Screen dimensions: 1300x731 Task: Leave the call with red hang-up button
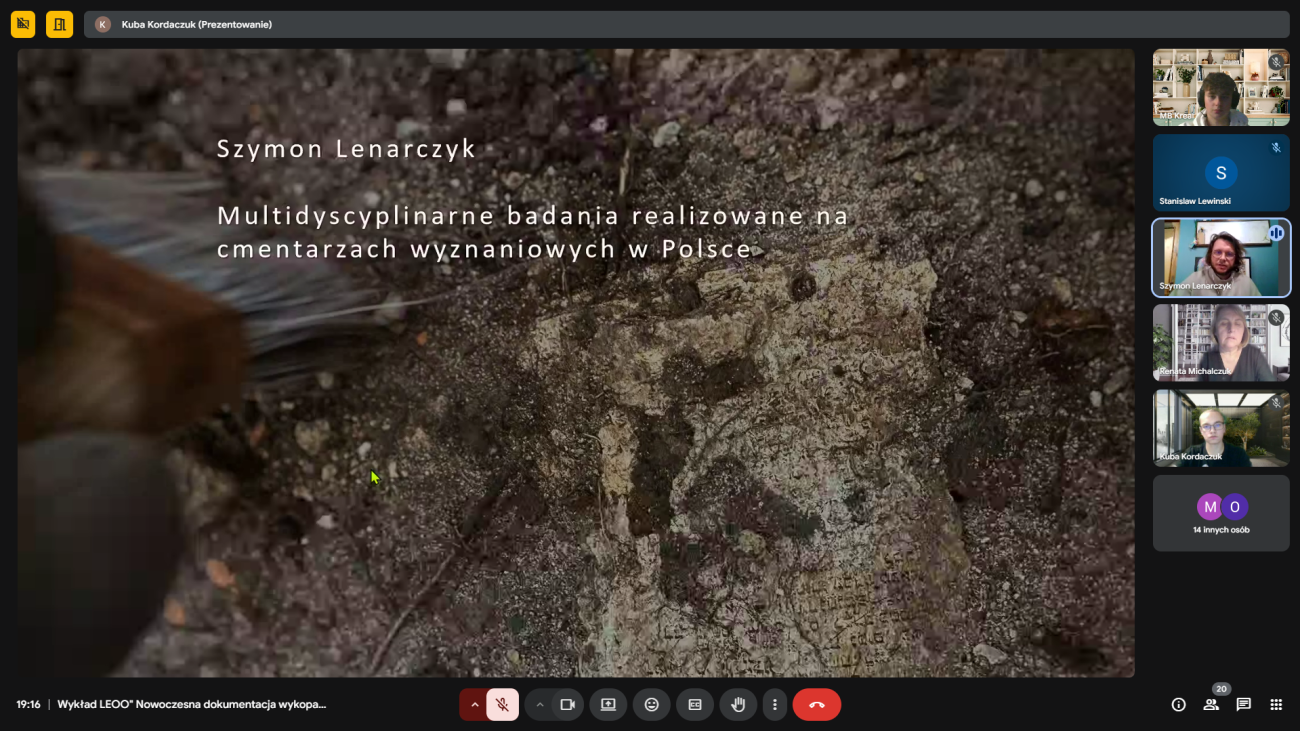(x=816, y=705)
